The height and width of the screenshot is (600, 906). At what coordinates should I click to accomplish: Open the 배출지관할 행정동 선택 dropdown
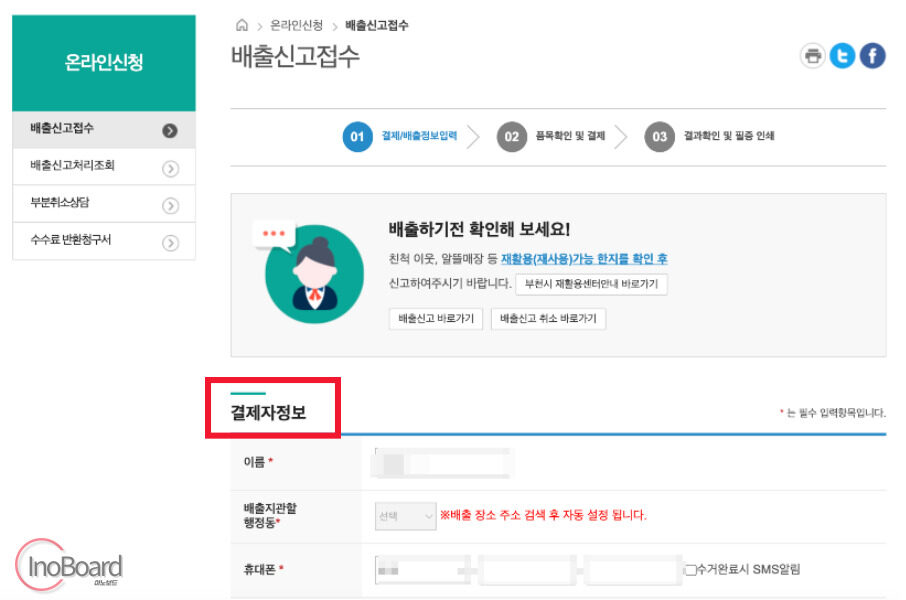[405, 516]
